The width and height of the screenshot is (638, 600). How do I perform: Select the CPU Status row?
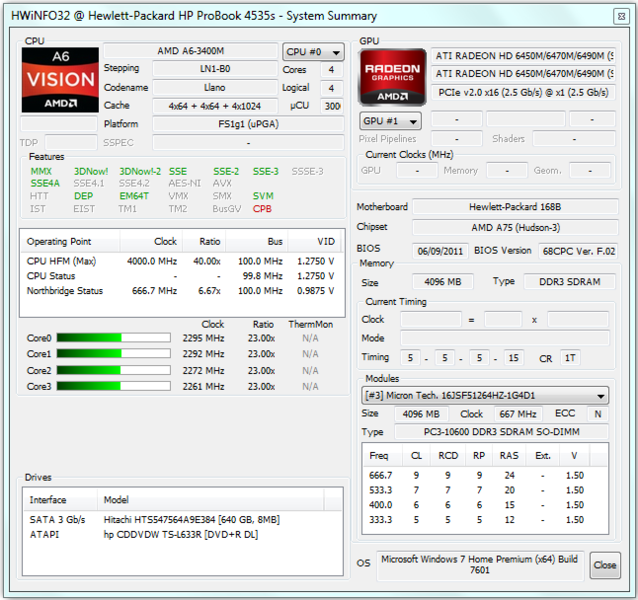coord(181,276)
